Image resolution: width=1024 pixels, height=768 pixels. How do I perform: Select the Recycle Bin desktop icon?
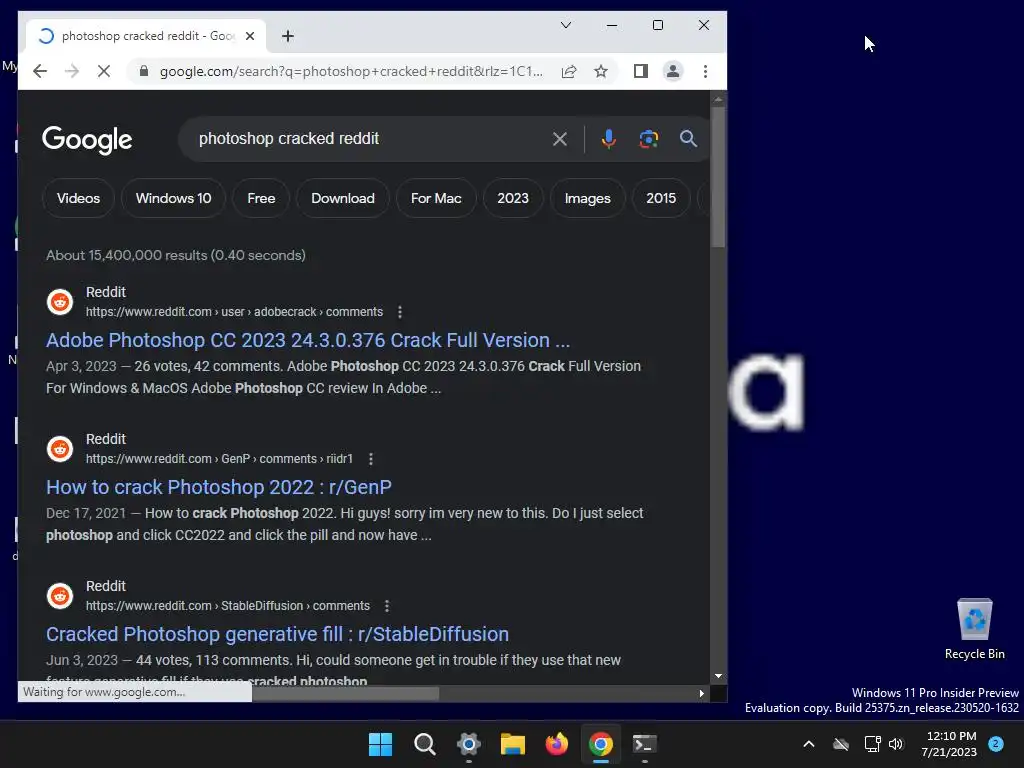pos(975,628)
